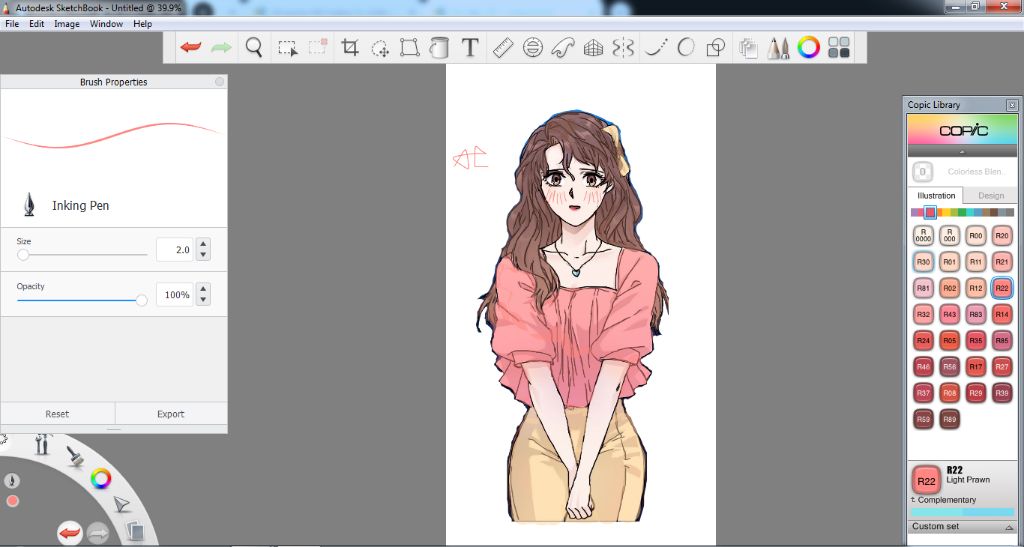1024x547 pixels.
Task: Click the lagoon Undo arrow
Action: (69, 533)
